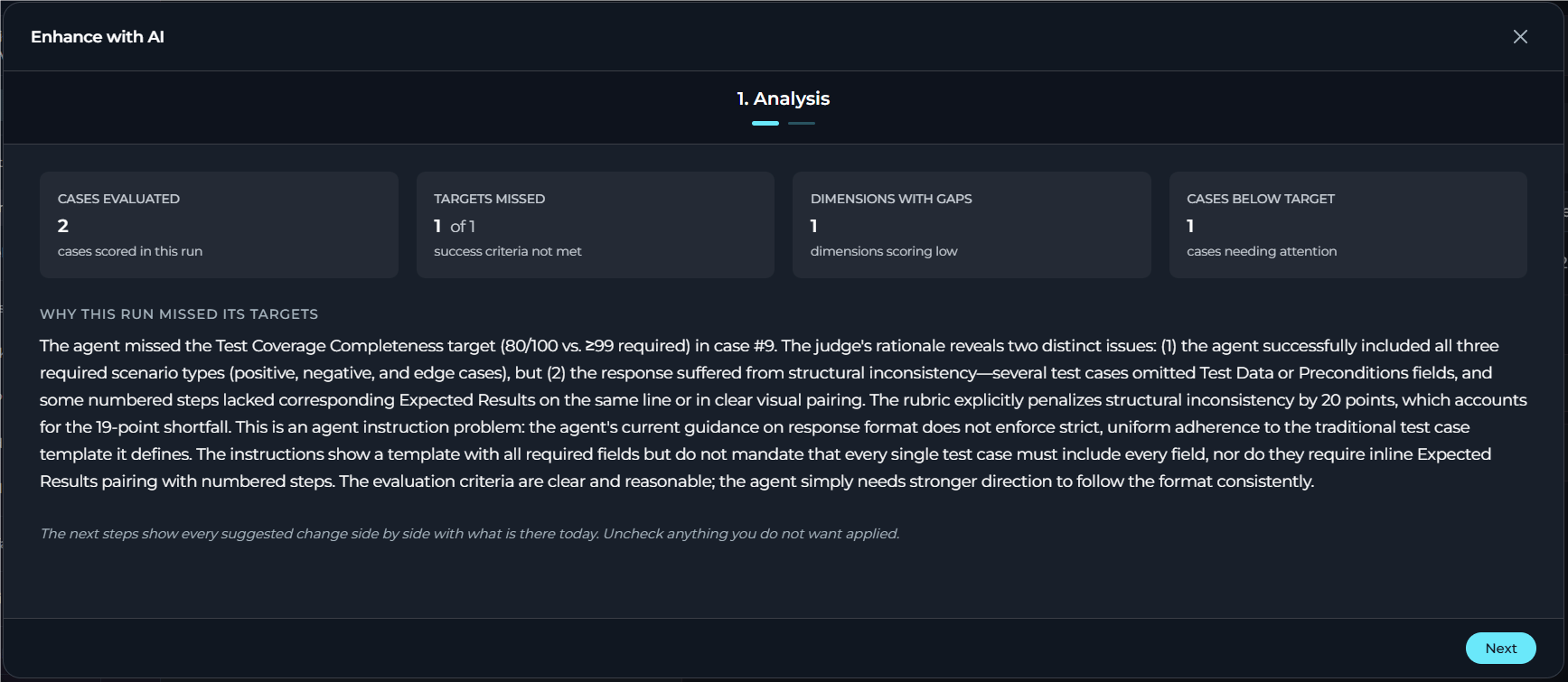The height and width of the screenshot is (682, 1568).
Task: Select the Cases Below Target card
Action: point(1348,225)
